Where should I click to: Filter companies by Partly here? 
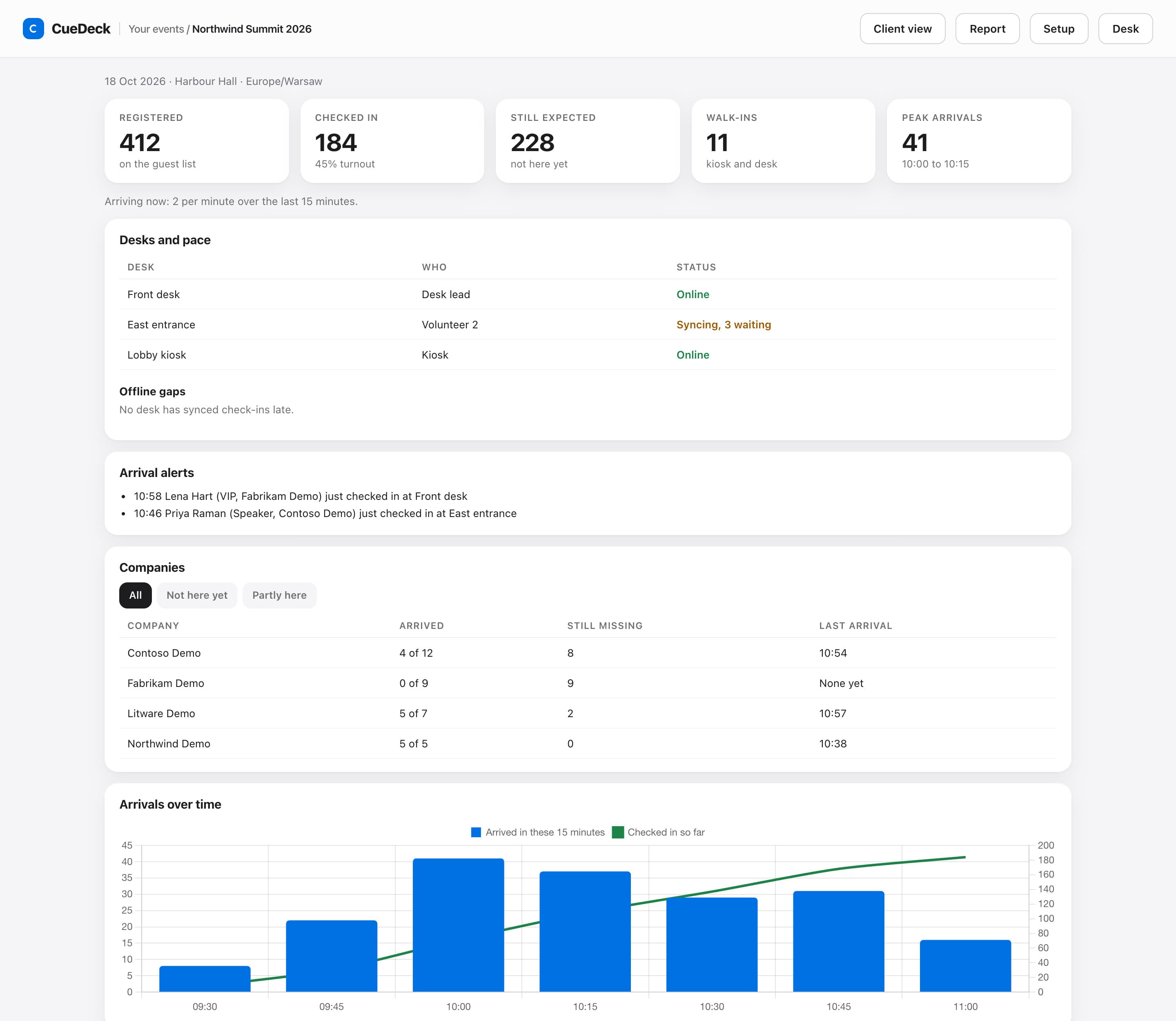[x=279, y=595]
